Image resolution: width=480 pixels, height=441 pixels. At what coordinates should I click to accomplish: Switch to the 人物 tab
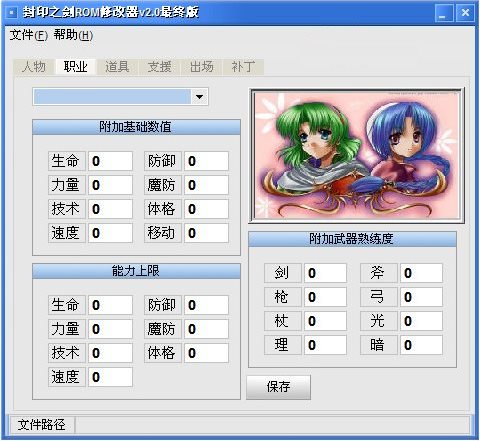click(x=34, y=67)
